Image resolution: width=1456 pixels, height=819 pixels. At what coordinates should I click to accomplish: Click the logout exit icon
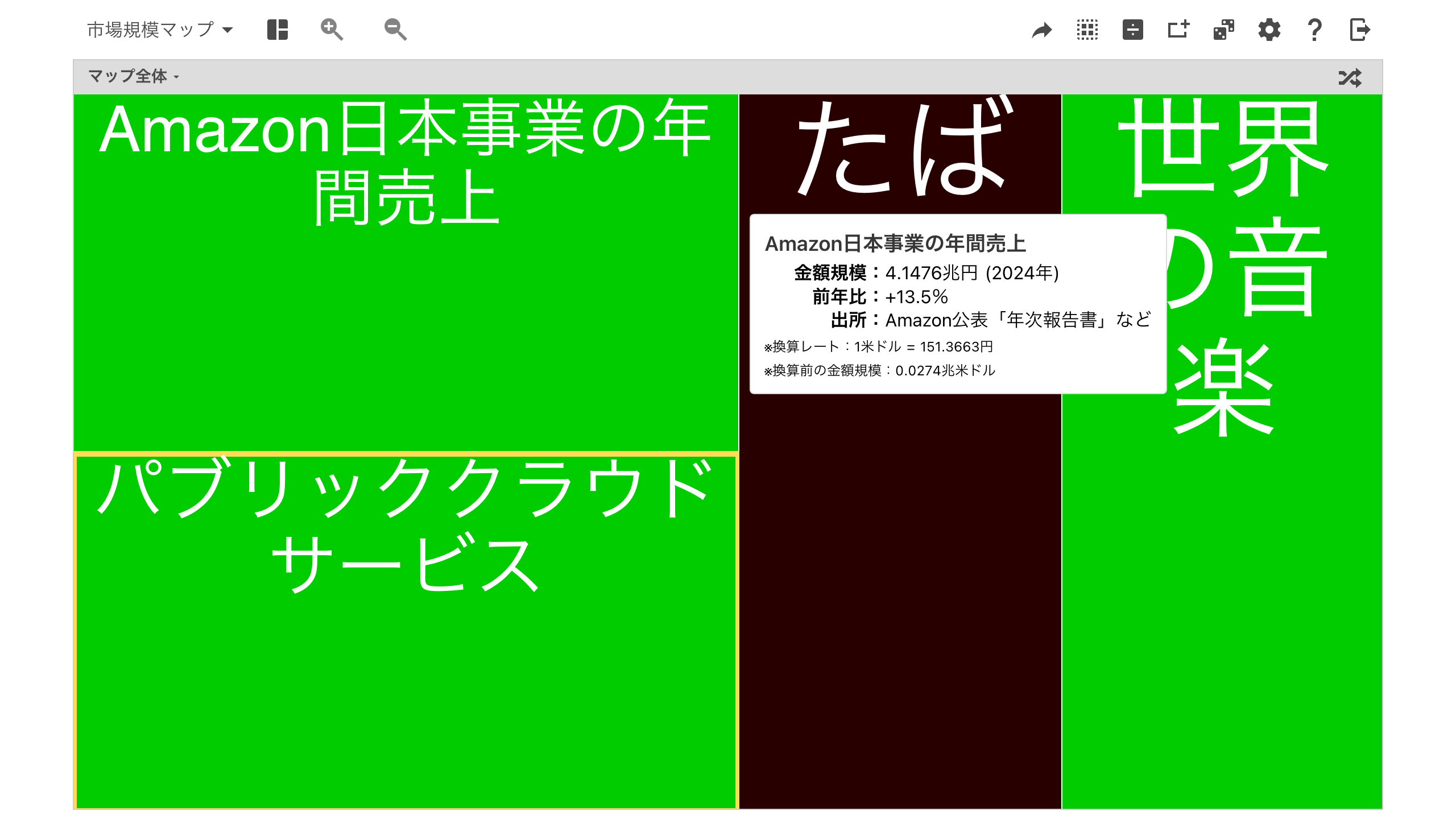coord(1360,30)
